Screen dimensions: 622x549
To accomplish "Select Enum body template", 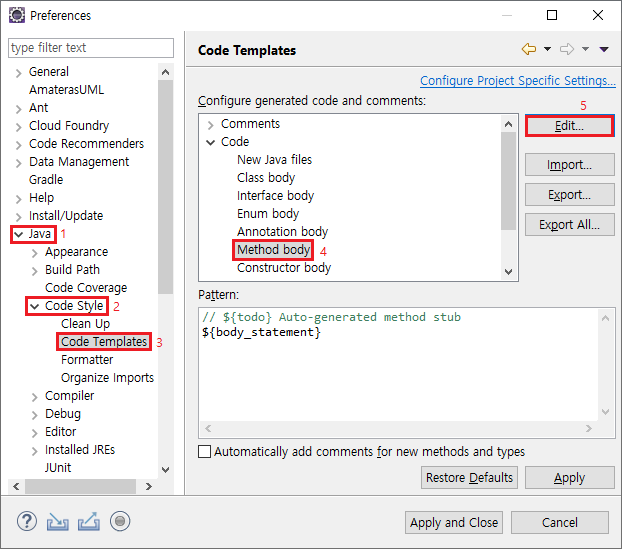I will pyautogui.click(x=268, y=213).
